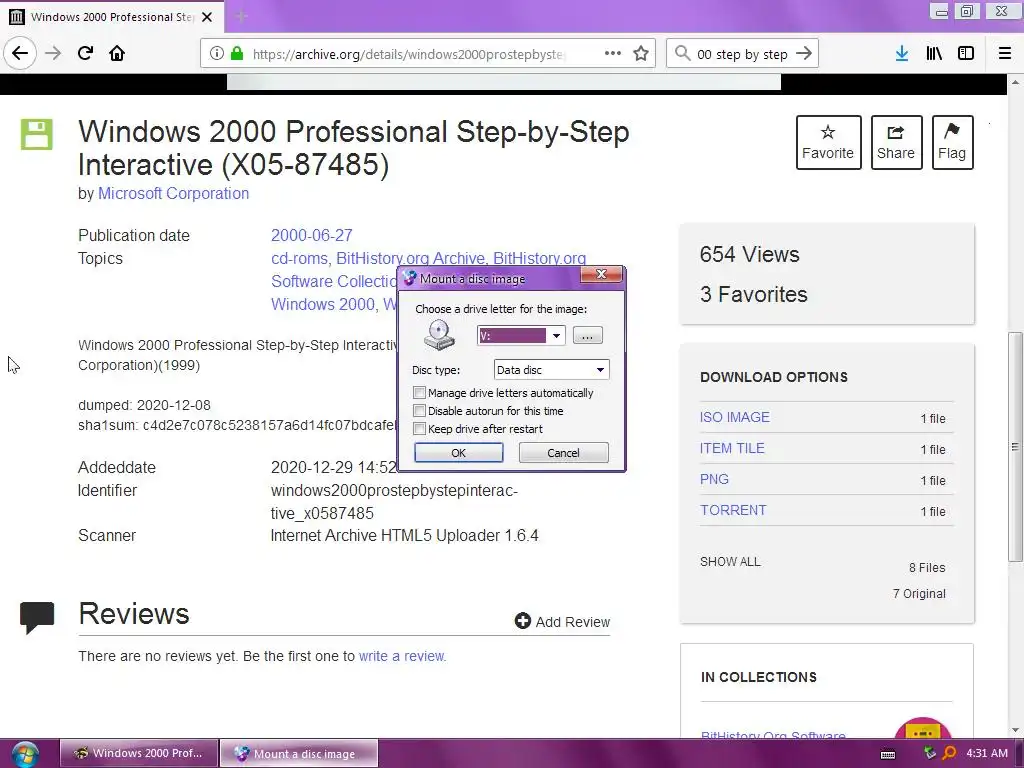The image size is (1024, 768).
Task: Submit the search with the arrow button
Action: pyautogui.click(x=805, y=53)
